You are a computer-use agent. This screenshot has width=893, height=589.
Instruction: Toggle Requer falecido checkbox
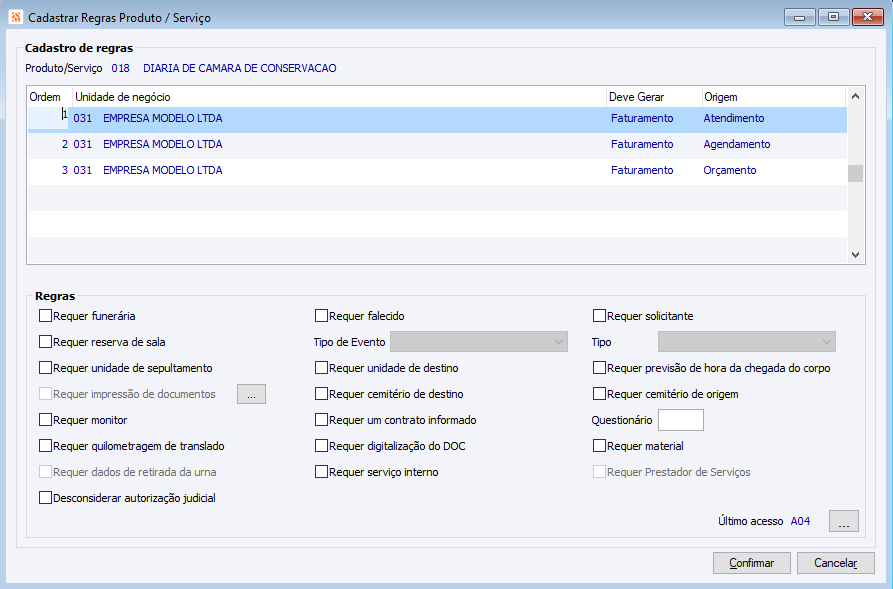(321, 316)
